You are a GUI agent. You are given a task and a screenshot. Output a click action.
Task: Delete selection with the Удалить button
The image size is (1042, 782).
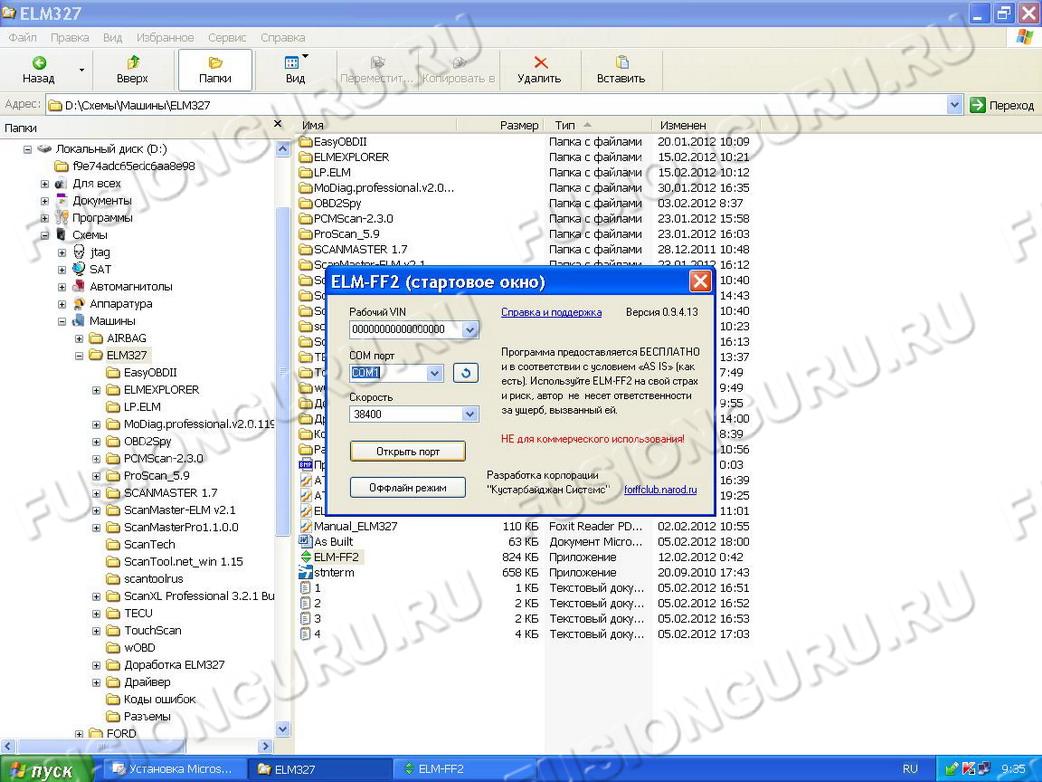click(x=539, y=70)
